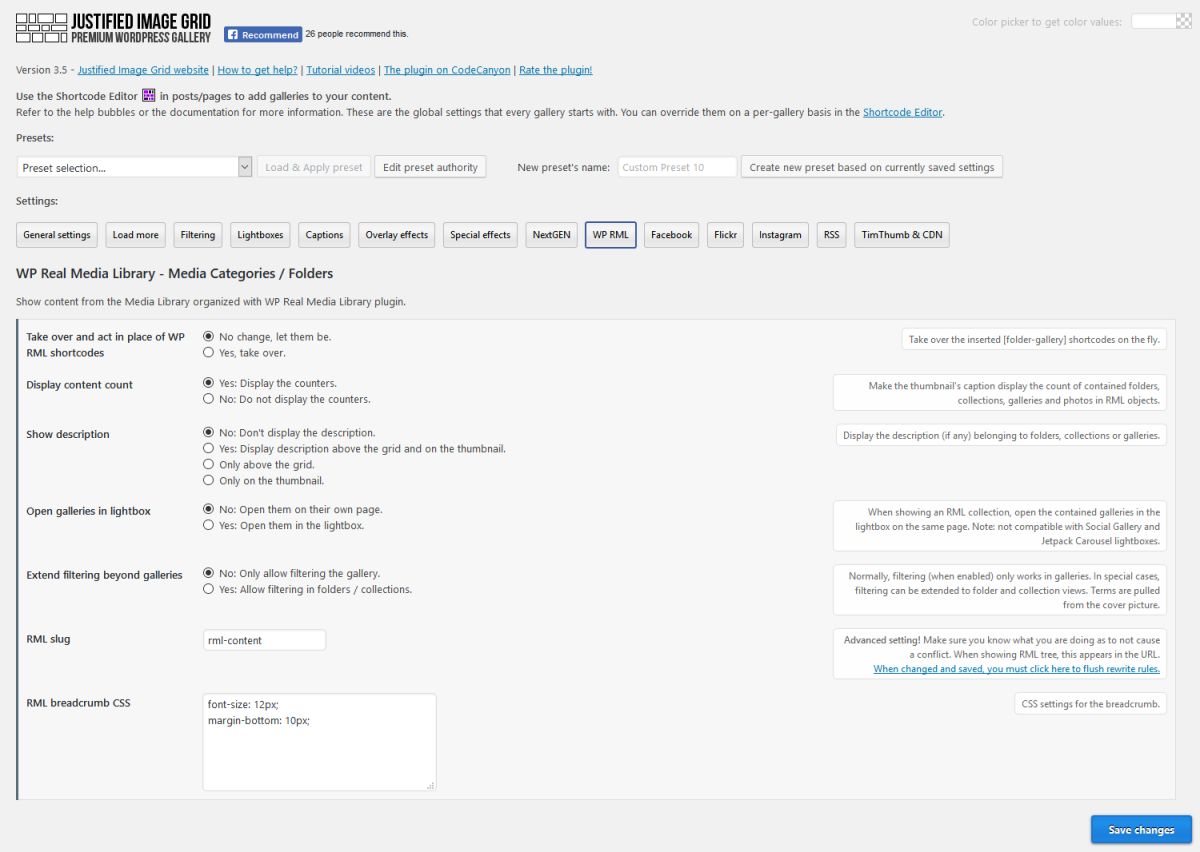The width and height of the screenshot is (1200, 852).
Task: Select the WP RML tab
Action: point(611,235)
